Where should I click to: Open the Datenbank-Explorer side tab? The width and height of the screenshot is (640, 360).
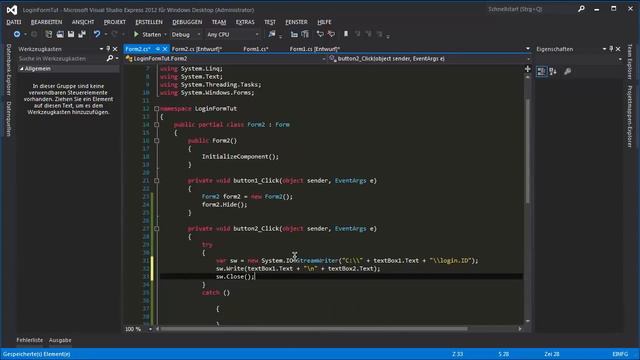pos(9,70)
